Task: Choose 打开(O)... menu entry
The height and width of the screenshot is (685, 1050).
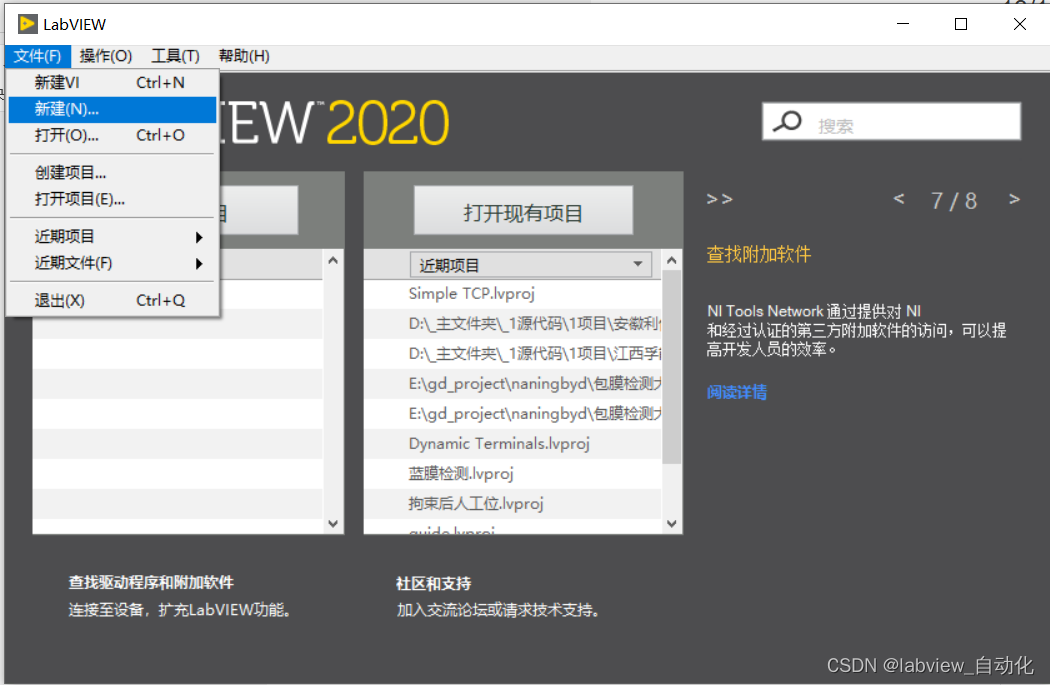Action: click(x=112, y=135)
